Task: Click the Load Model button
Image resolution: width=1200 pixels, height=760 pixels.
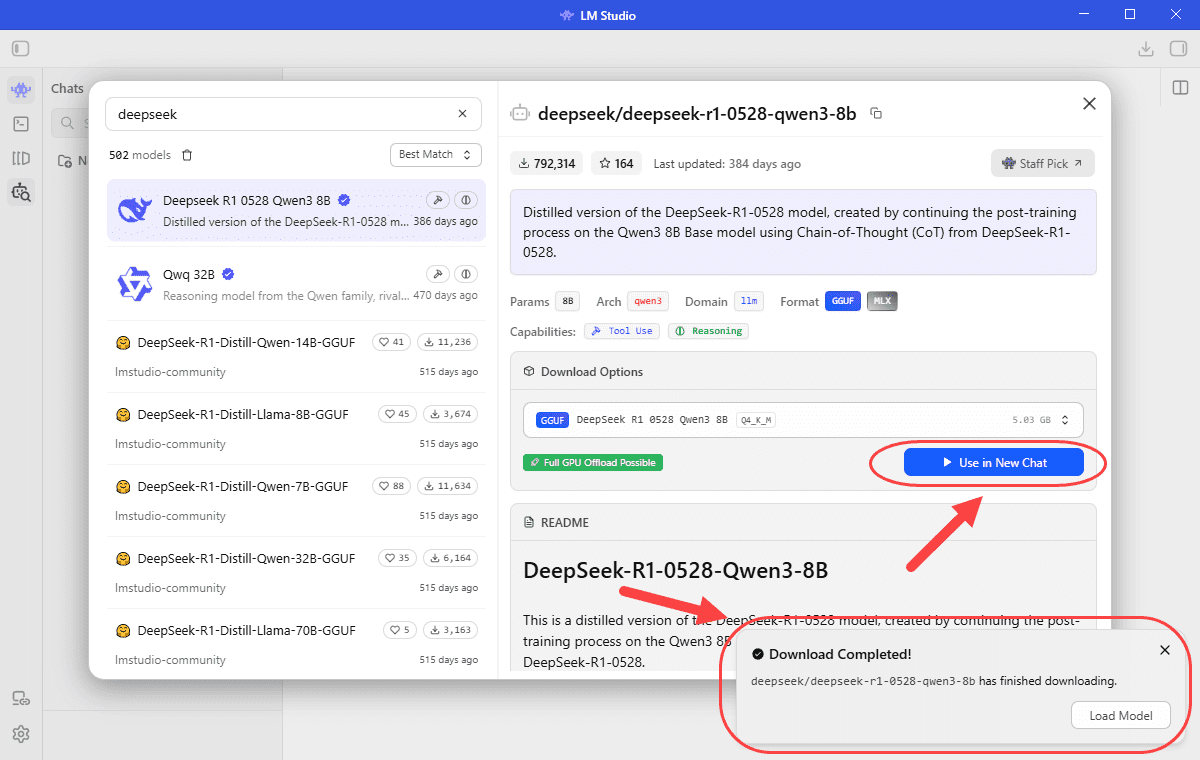Action: point(1121,715)
